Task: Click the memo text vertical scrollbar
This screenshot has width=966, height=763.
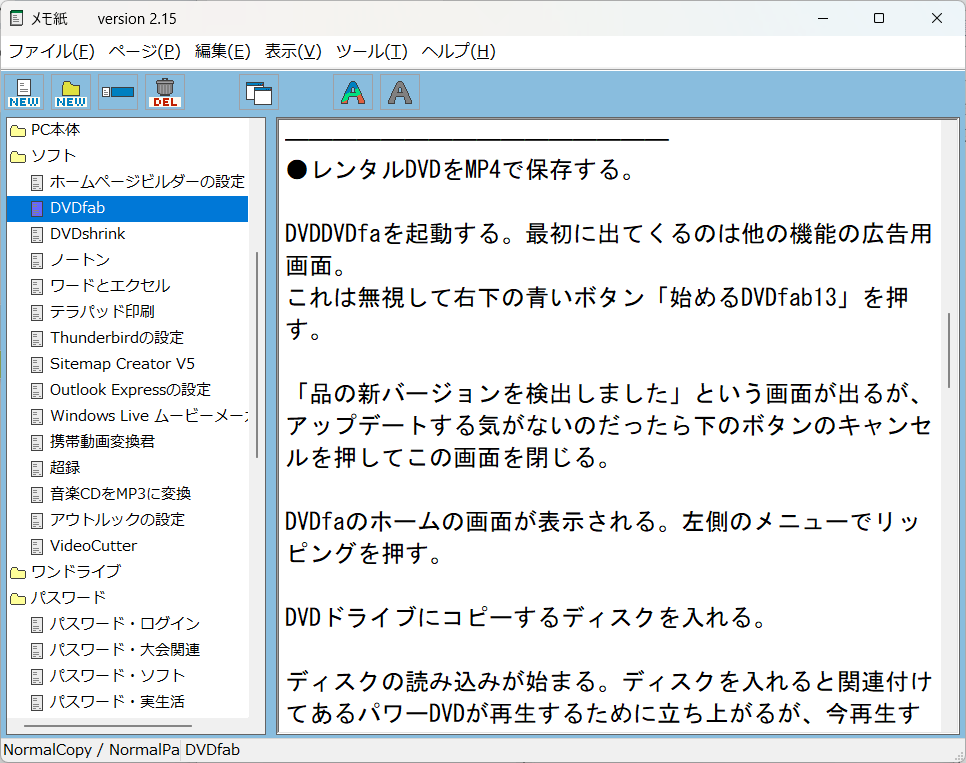Action: point(949,349)
